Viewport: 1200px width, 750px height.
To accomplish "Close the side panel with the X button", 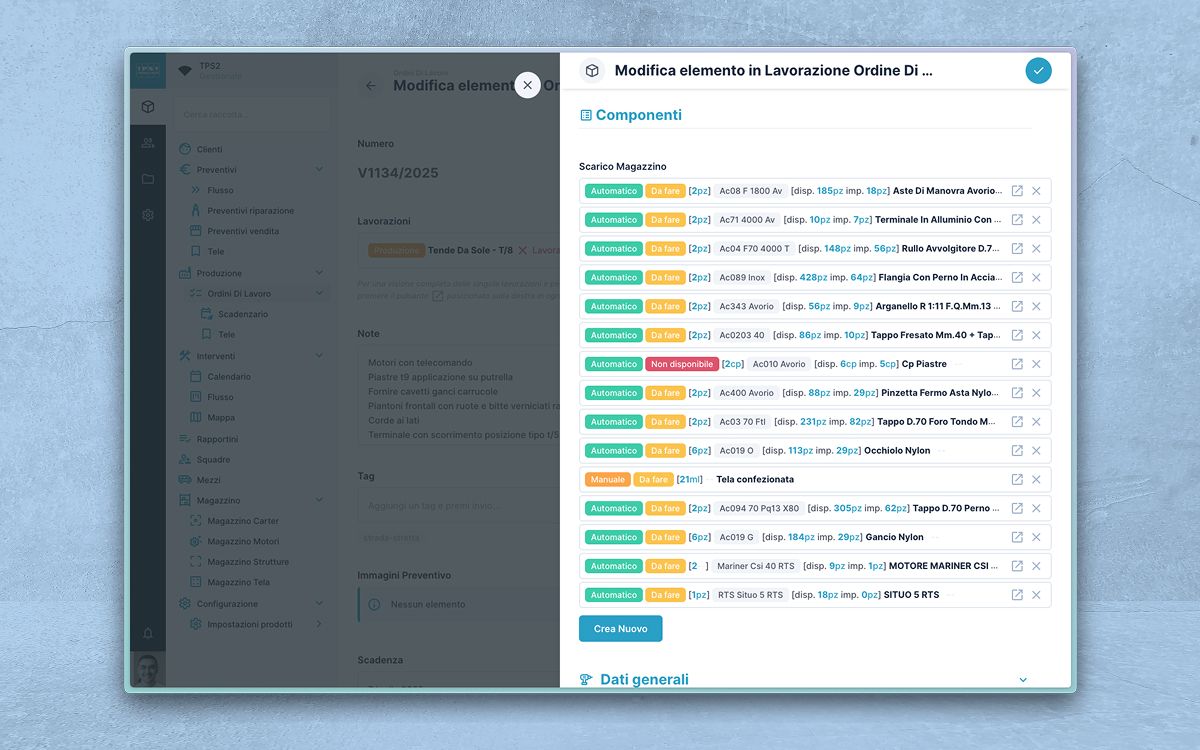I will pyautogui.click(x=527, y=85).
